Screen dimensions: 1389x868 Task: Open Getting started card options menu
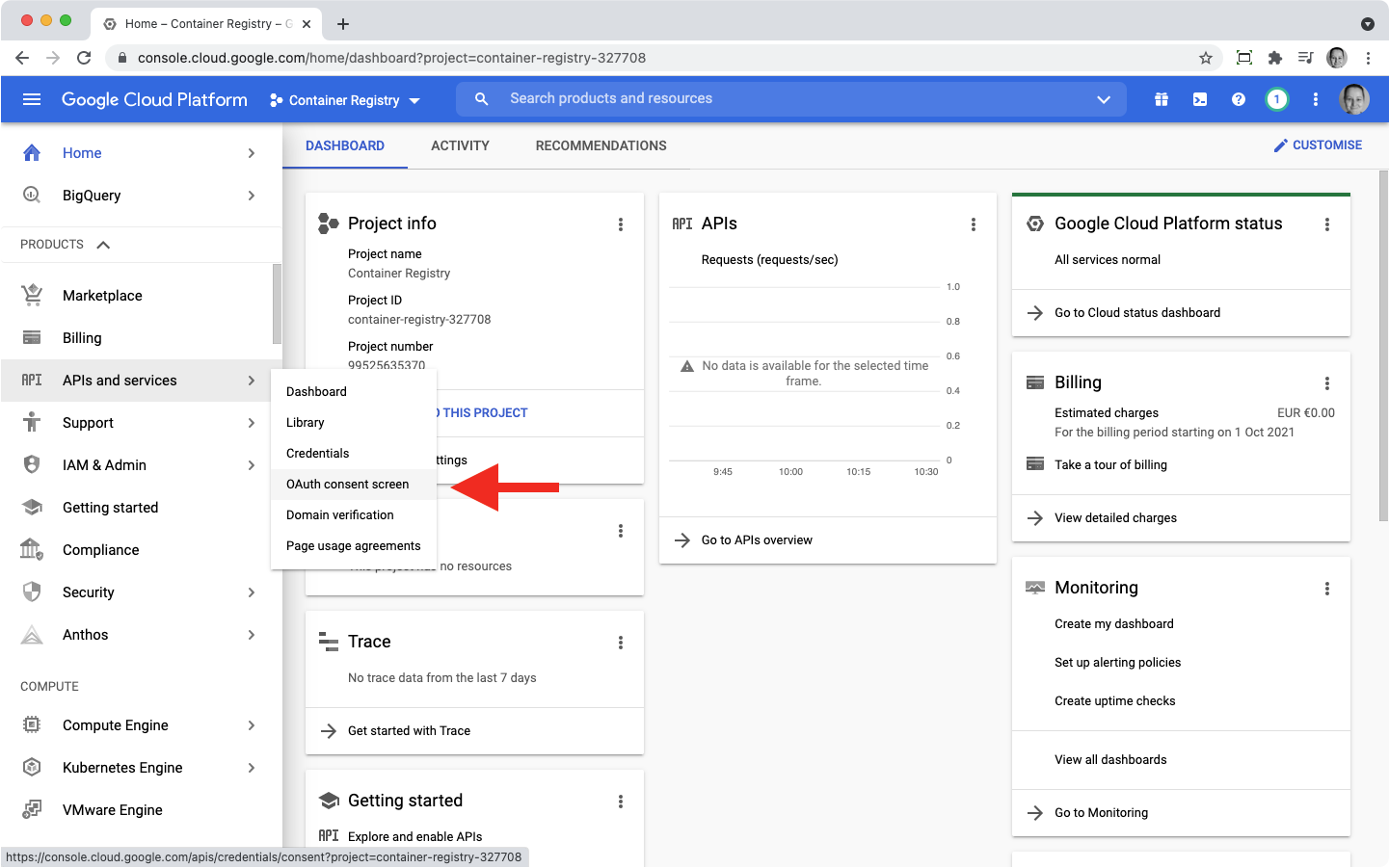point(621,802)
